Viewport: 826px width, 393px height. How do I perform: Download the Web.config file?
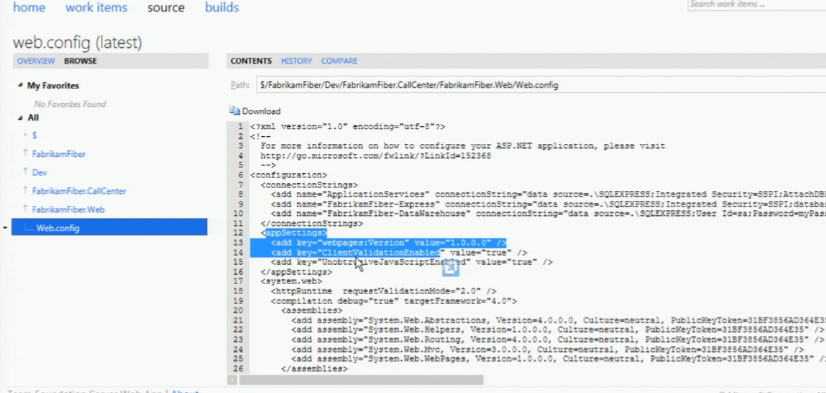tap(261, 111)
